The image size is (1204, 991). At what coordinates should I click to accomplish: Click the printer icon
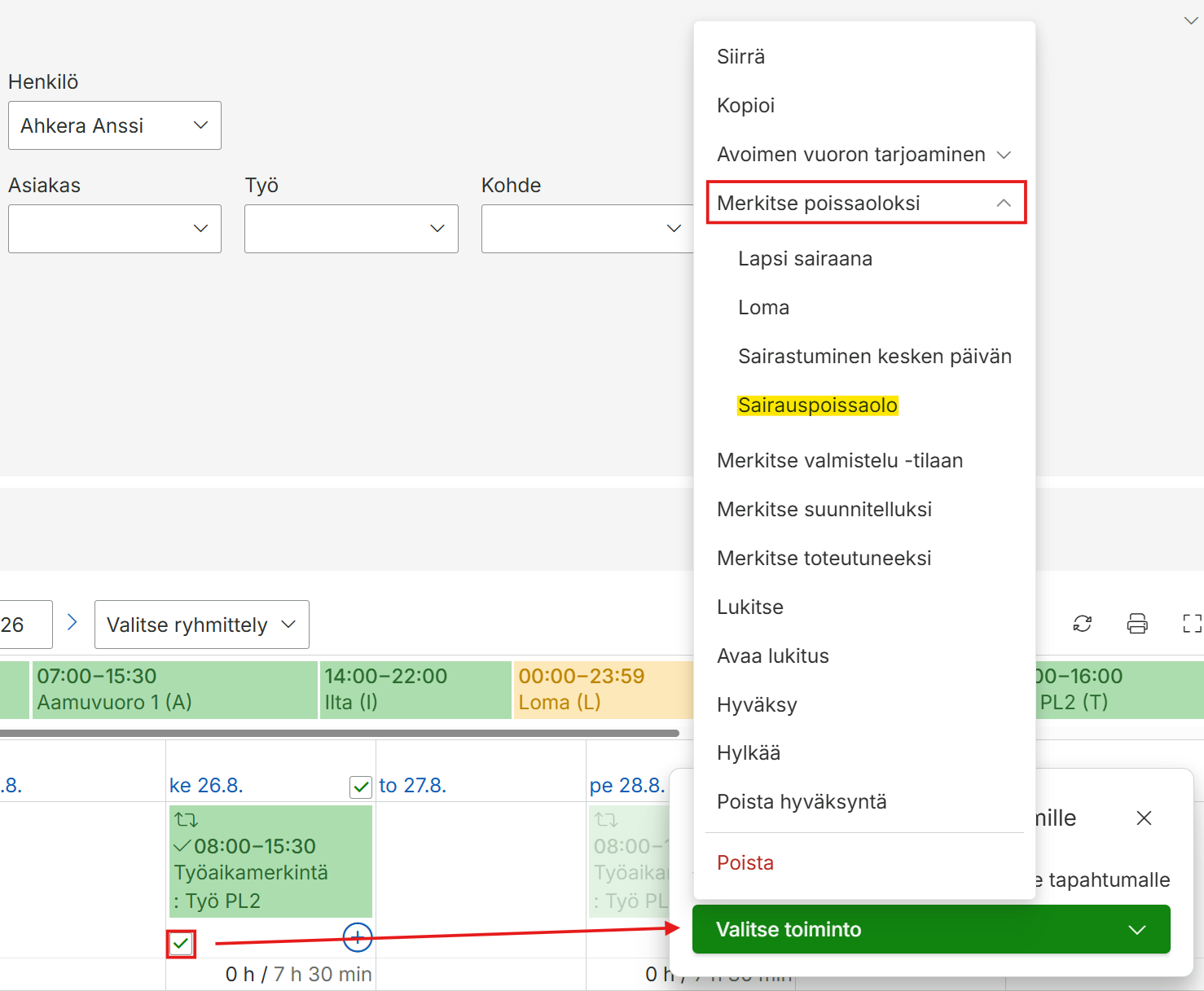[1137, 624]
